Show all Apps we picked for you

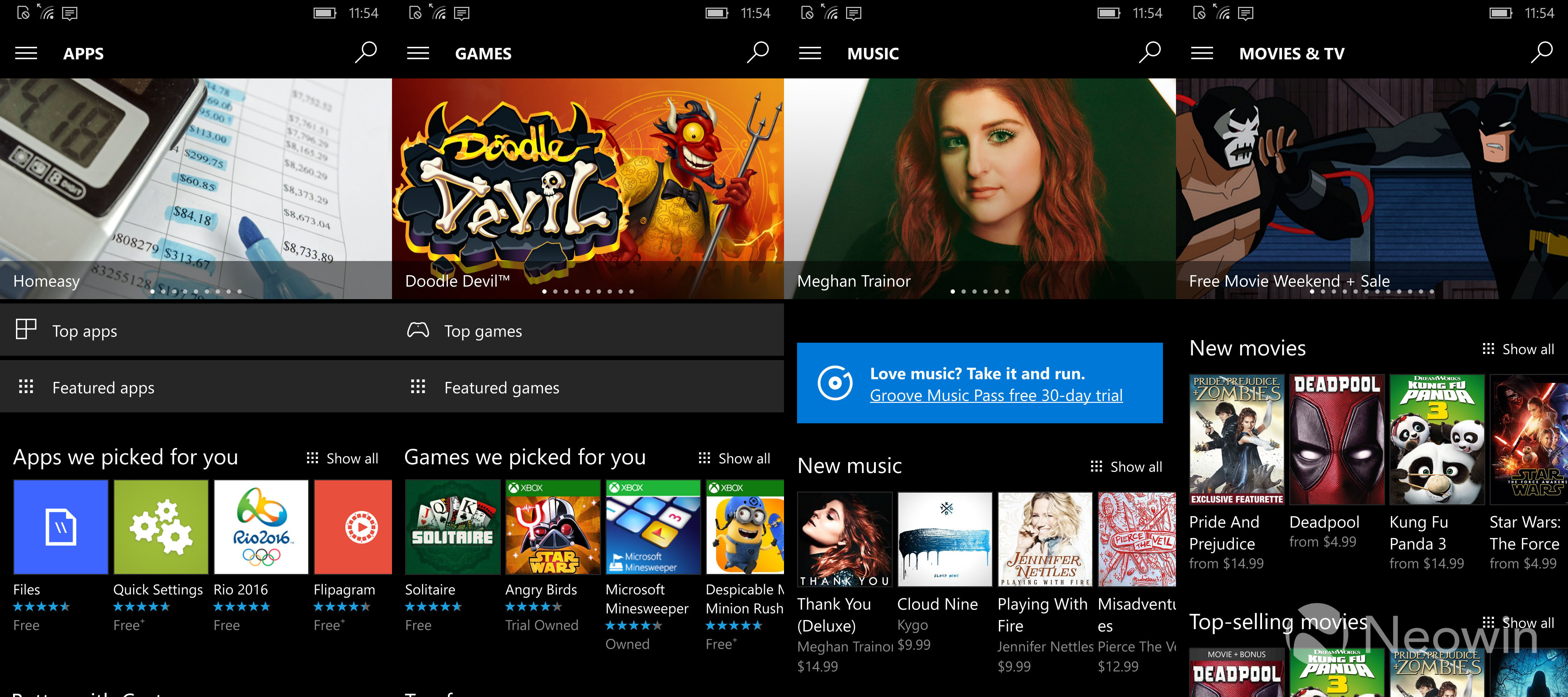click(342, 458)
